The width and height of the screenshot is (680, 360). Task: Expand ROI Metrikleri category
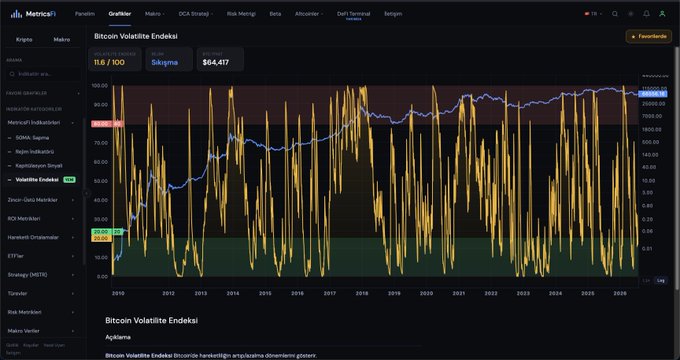point(41,219)
